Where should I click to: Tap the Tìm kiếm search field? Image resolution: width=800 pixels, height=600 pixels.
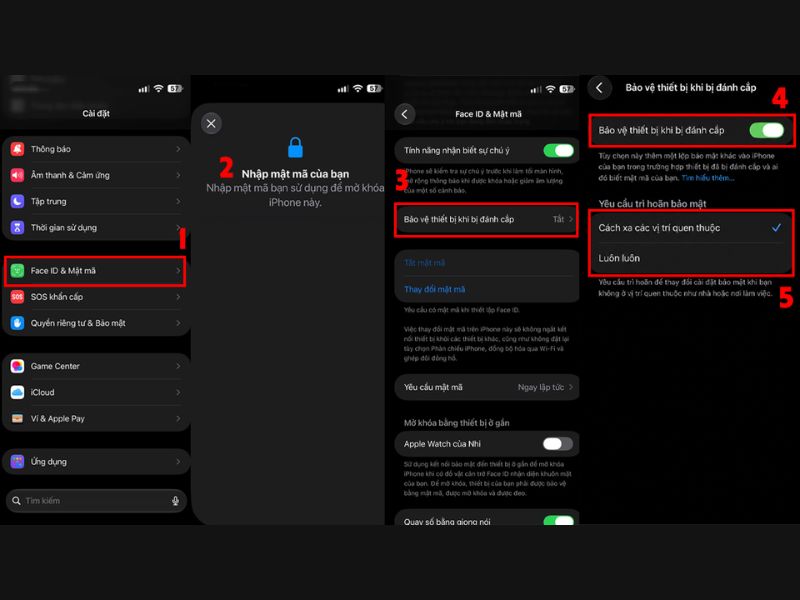coord(96,501)
